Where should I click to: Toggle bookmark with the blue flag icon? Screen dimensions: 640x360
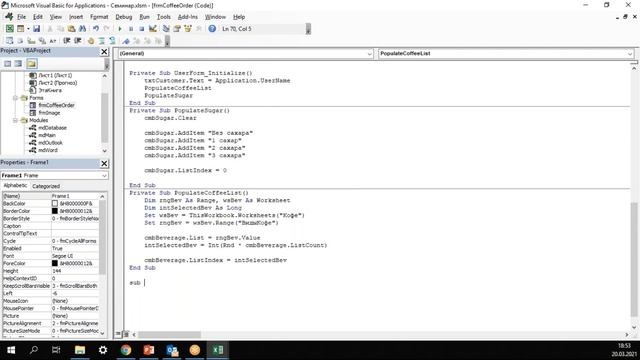pyautogui.click(x=126, y=40)
